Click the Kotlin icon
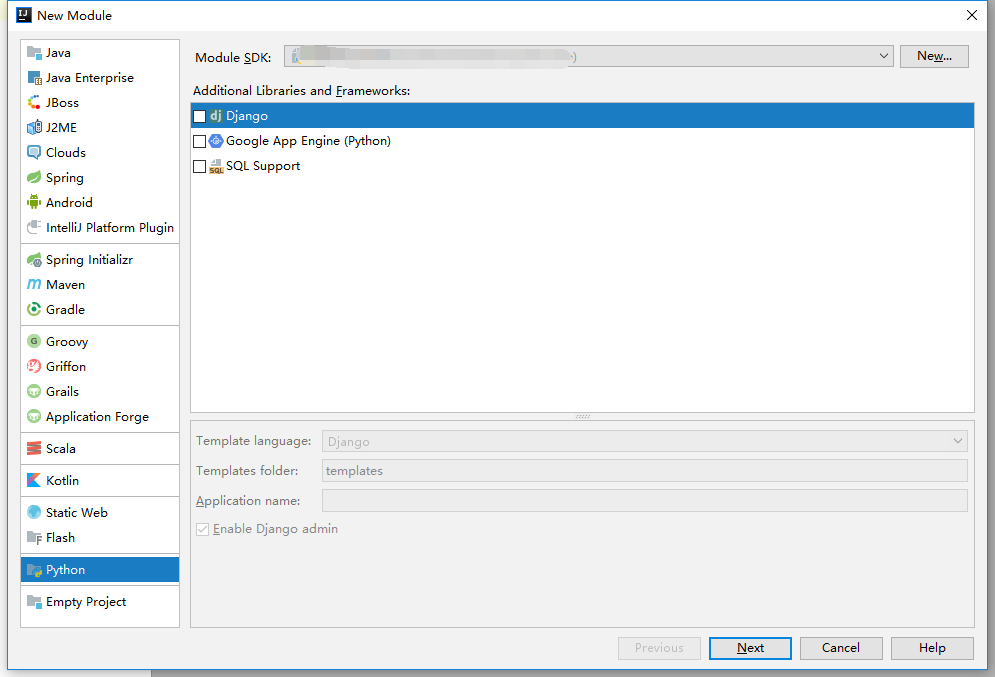The height and width of the screenshot is (677, 995). [x=34, y=480]
